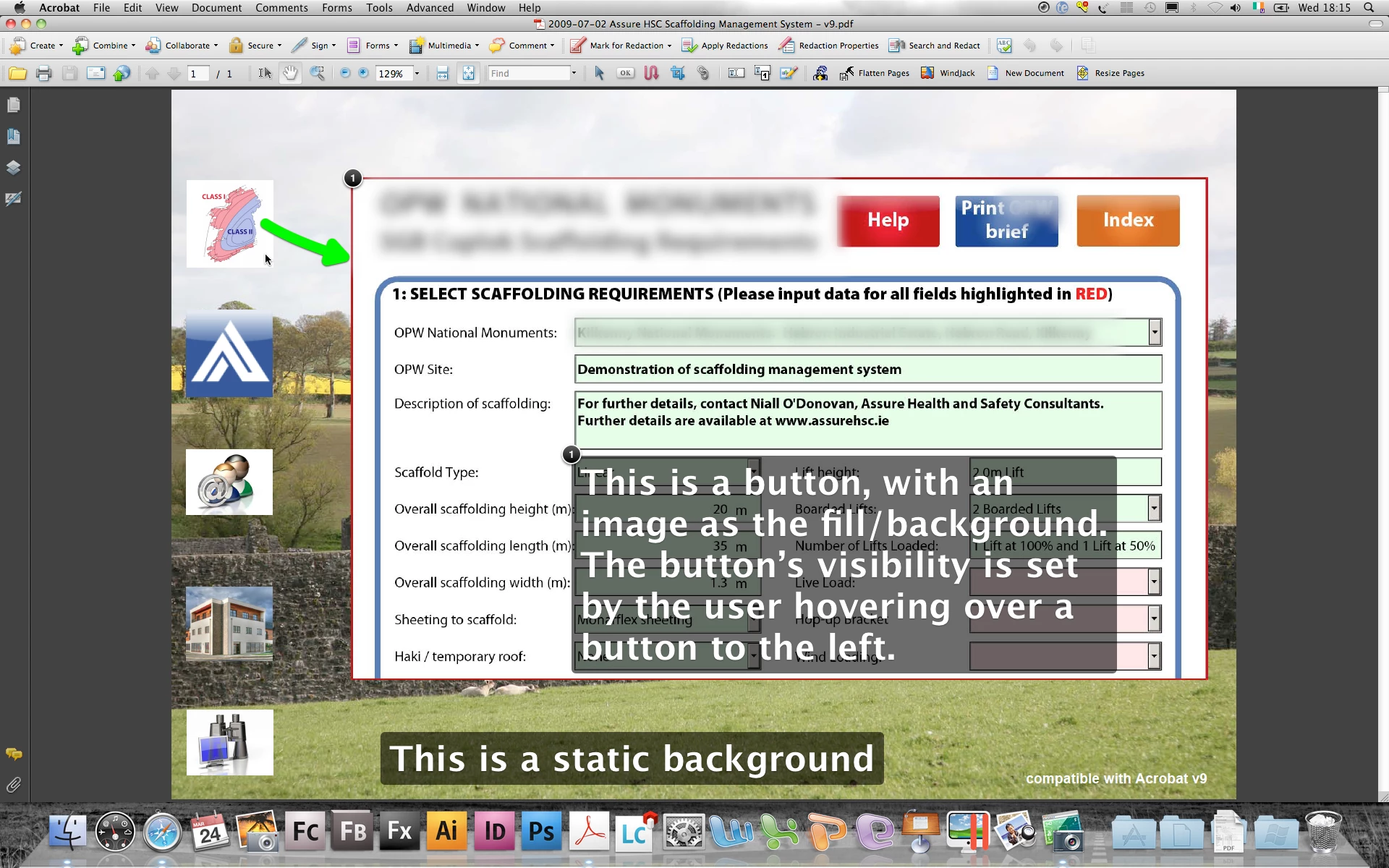The height and width of the screenshot is (868, 1389).
Task: Click the Open folder icon
Action: click(17, 73)
